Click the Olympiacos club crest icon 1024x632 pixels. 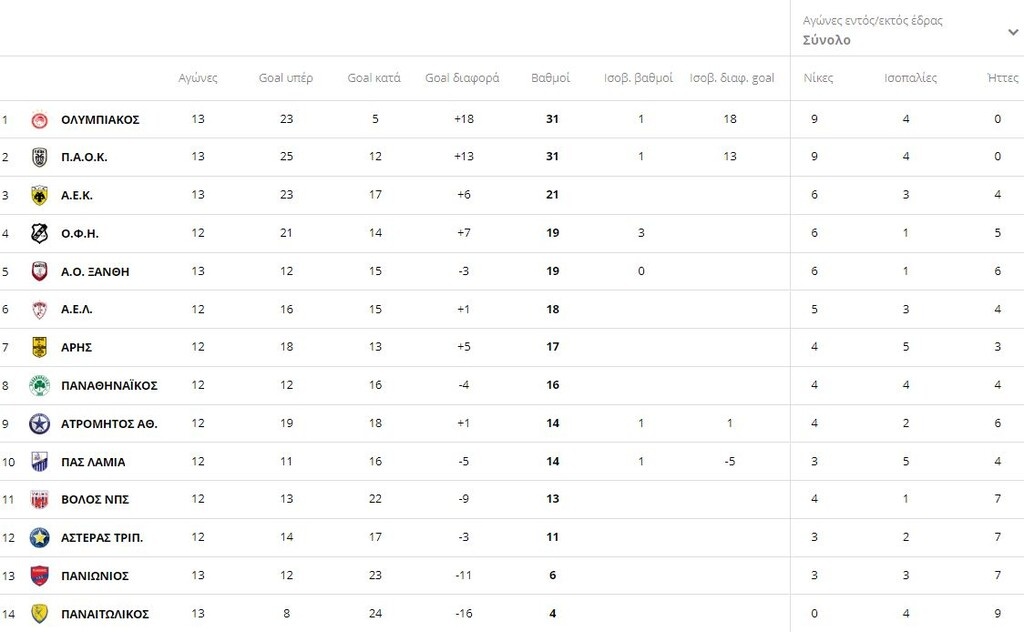coord(39,120)
